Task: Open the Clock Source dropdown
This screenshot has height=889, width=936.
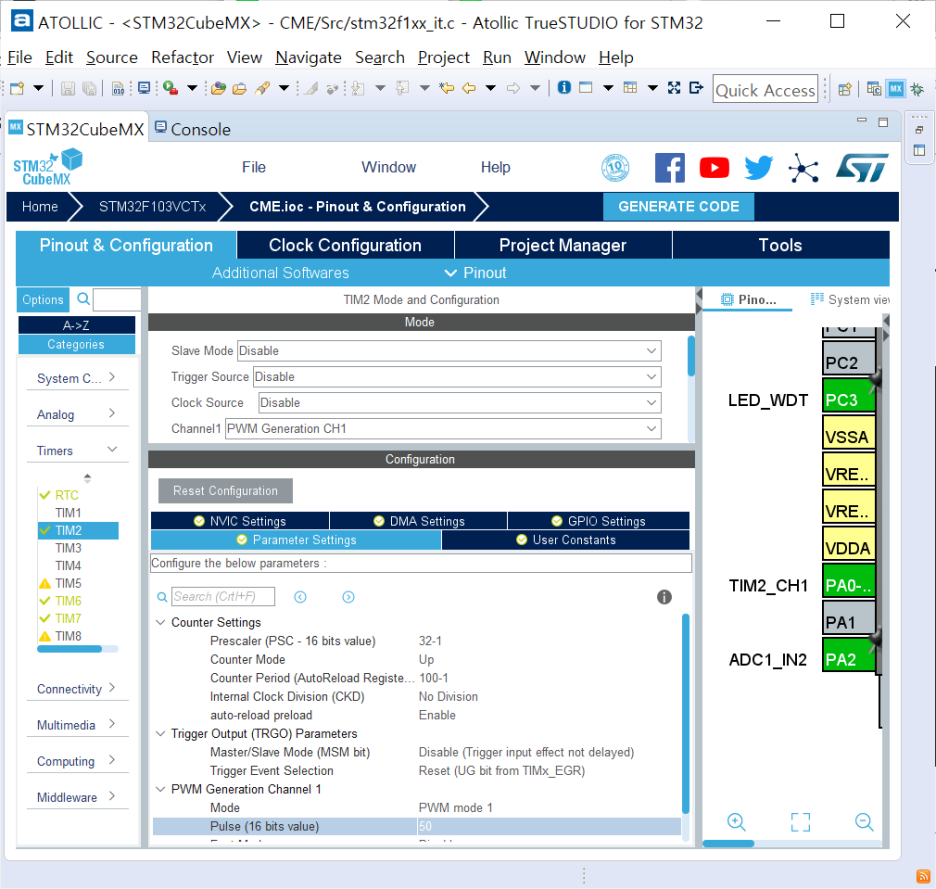Action: [460, 402]
